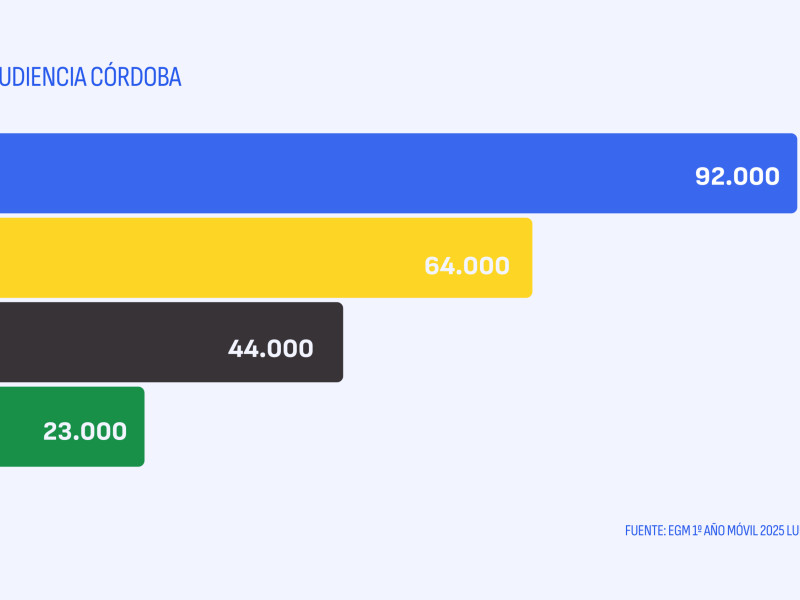The image size is (800, 600).
Task: Click the 23.000 value label
Action: tap(85, 432)
